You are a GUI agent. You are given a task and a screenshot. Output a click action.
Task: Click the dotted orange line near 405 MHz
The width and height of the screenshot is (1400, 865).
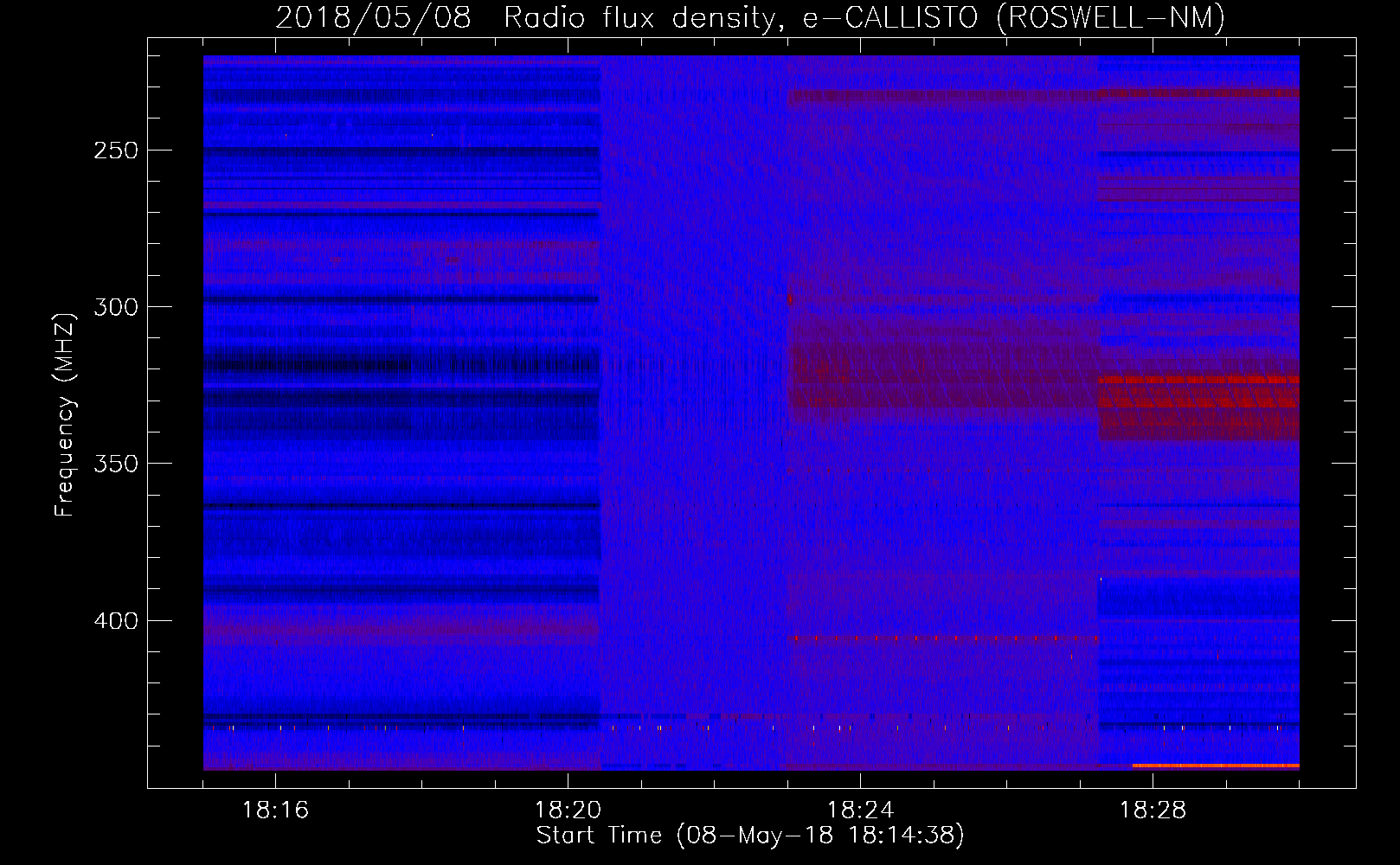pos(943,638)
